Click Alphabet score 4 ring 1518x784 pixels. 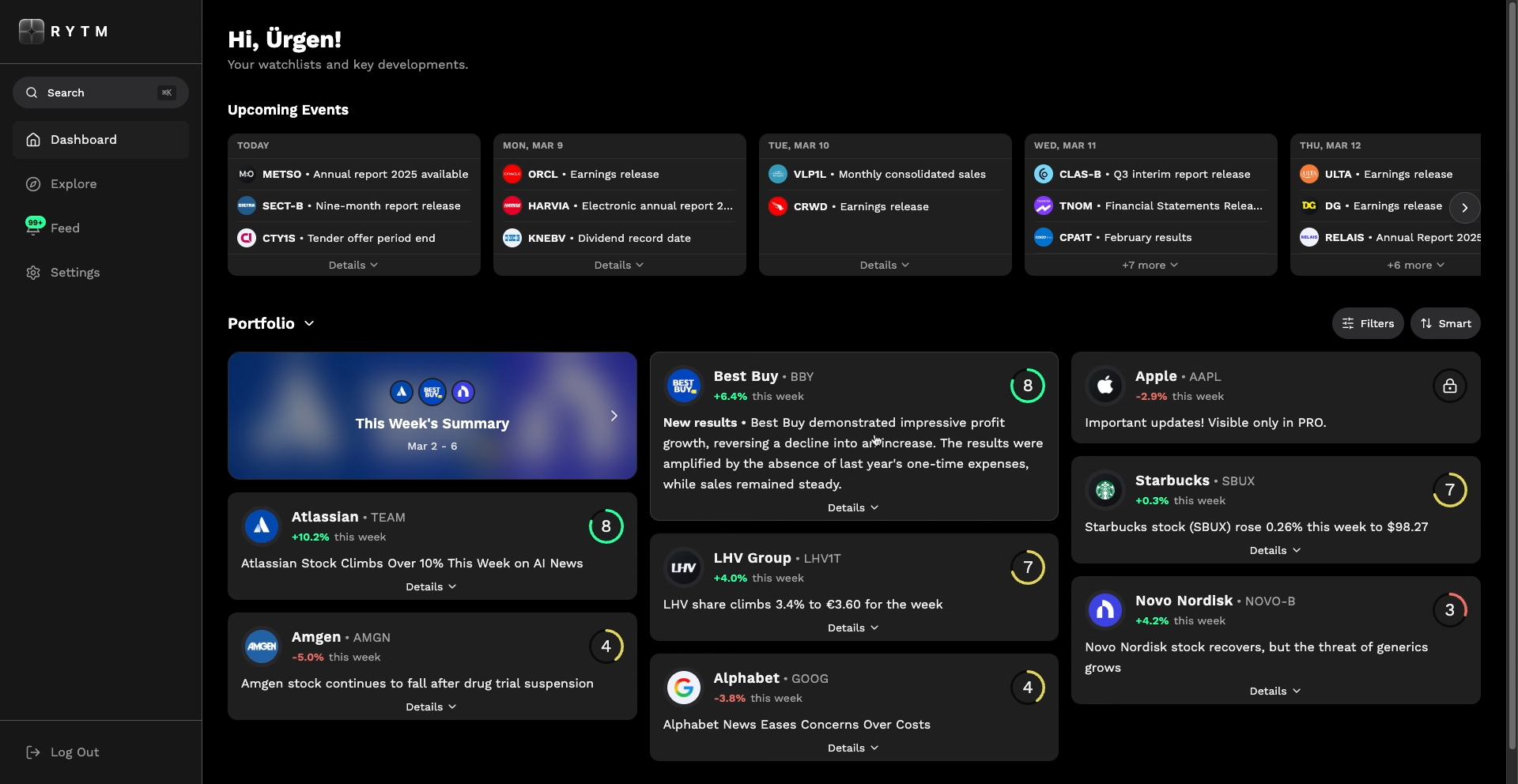point(1028,688)
